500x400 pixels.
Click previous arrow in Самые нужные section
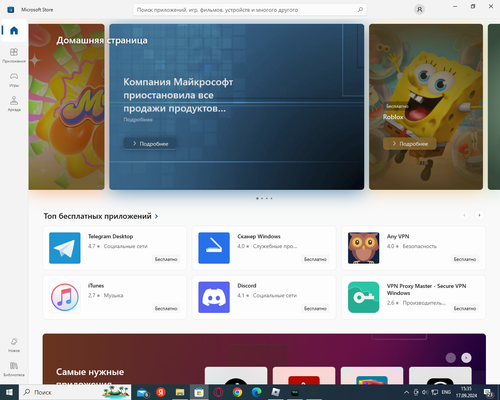[x=451, y=358]
